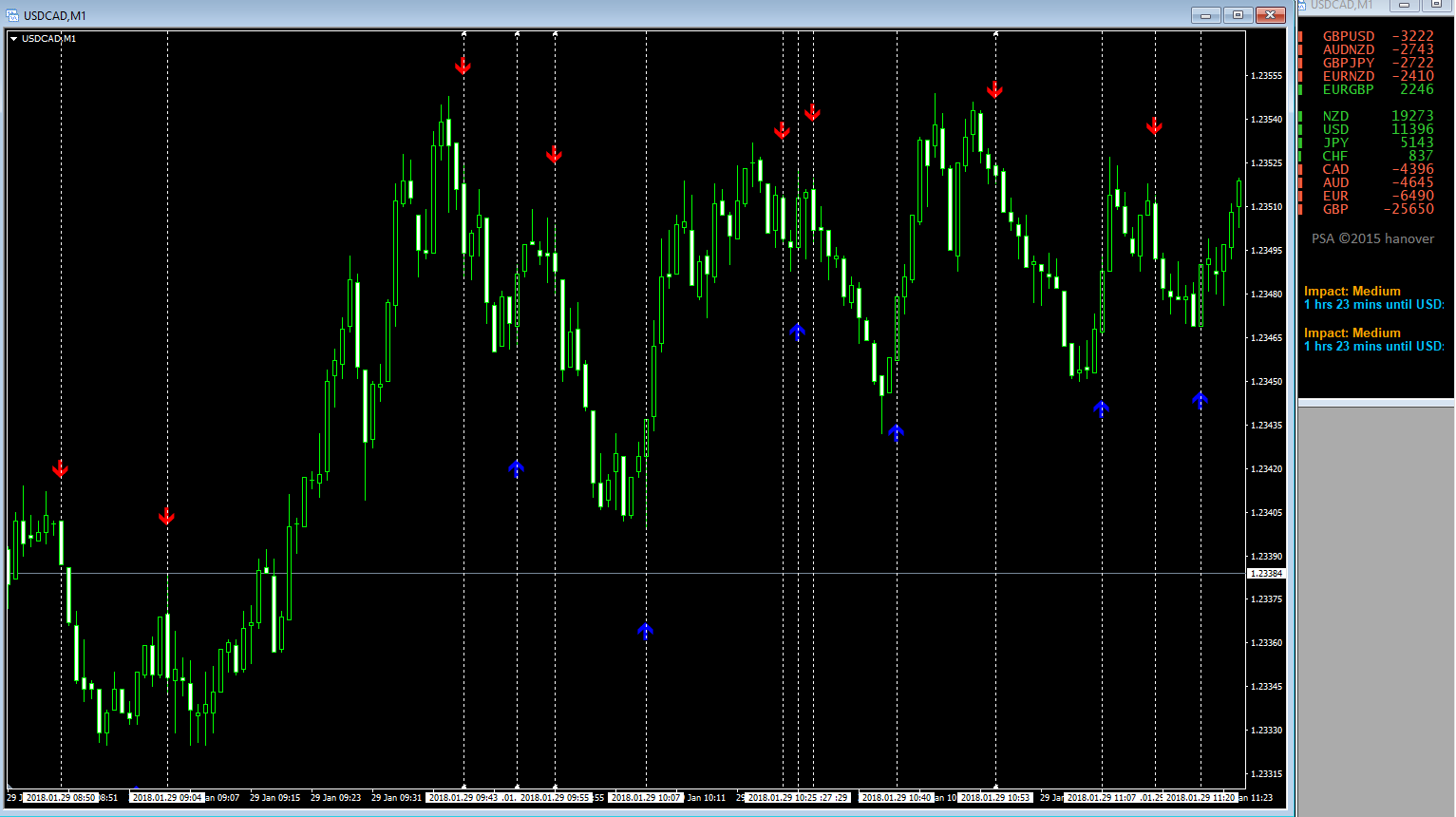Open the first Impact: Medium news label
The height and width of the screenshot is (817, 1456).
(1352, 291)
